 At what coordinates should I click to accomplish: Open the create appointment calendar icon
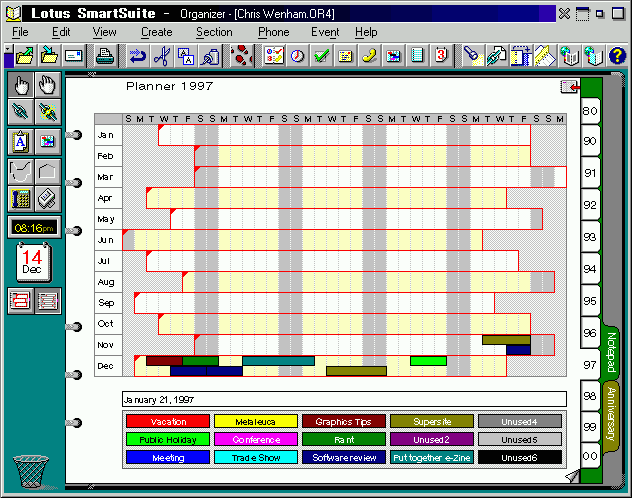274,55
